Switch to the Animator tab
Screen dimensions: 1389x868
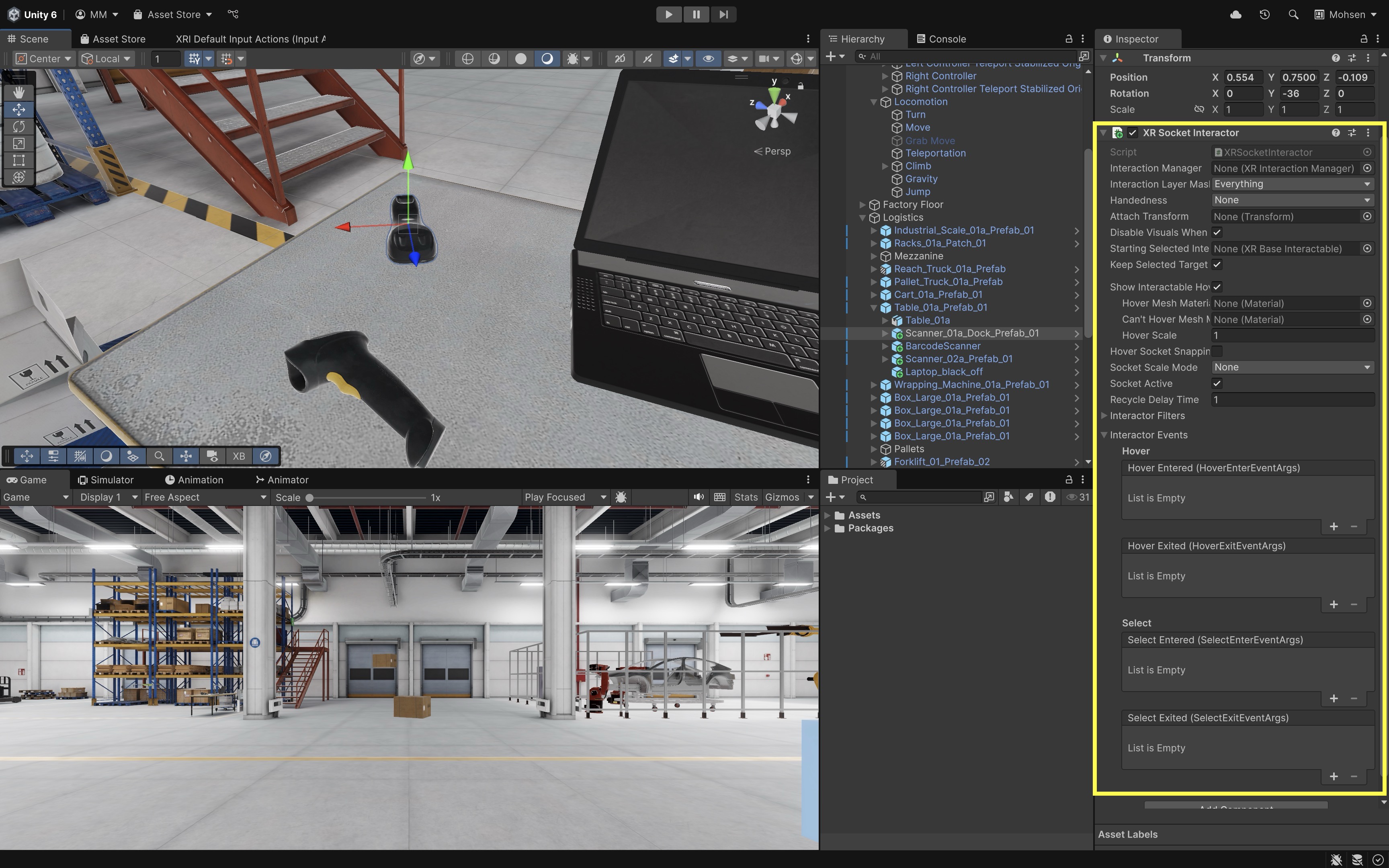[x=282, y=479]
